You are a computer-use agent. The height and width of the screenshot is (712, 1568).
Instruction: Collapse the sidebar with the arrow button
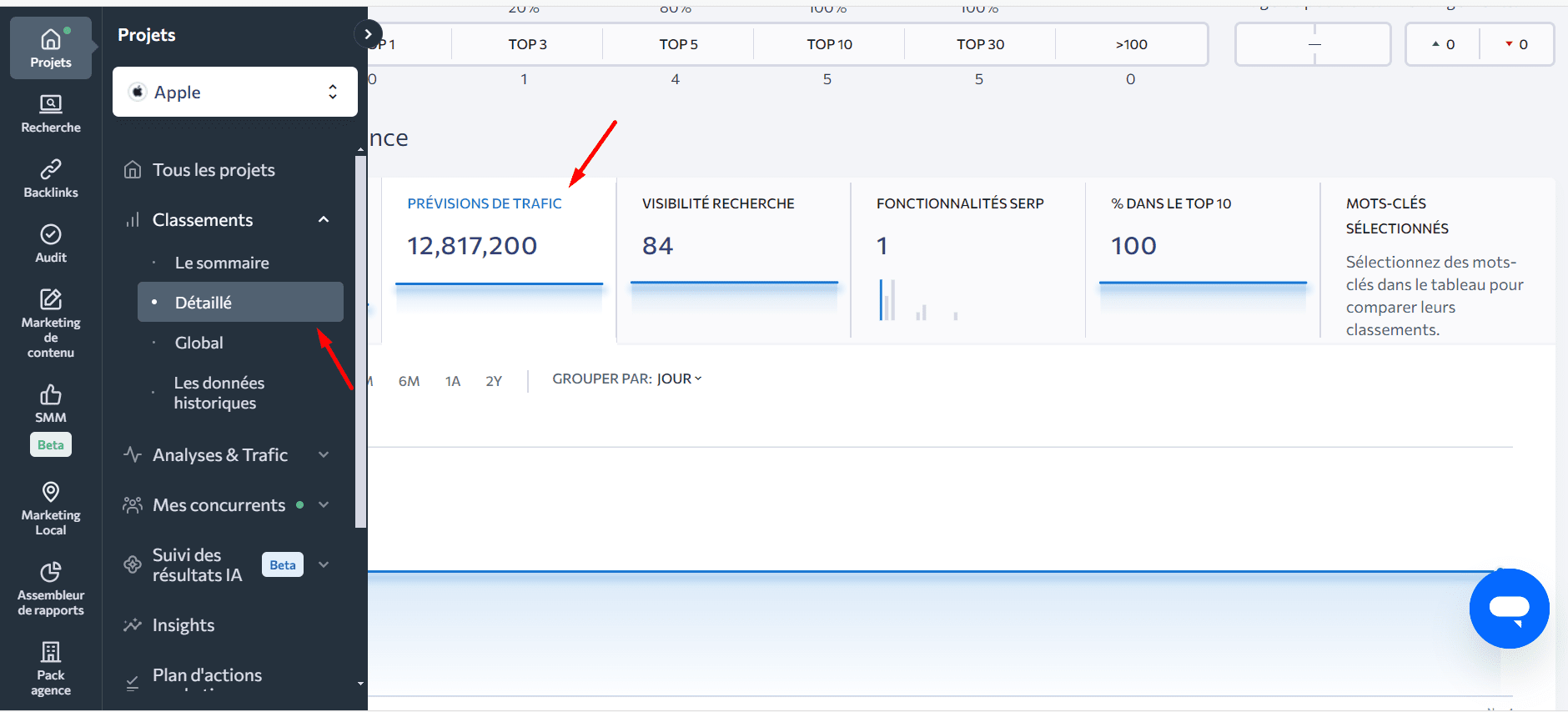coord(368,34)
